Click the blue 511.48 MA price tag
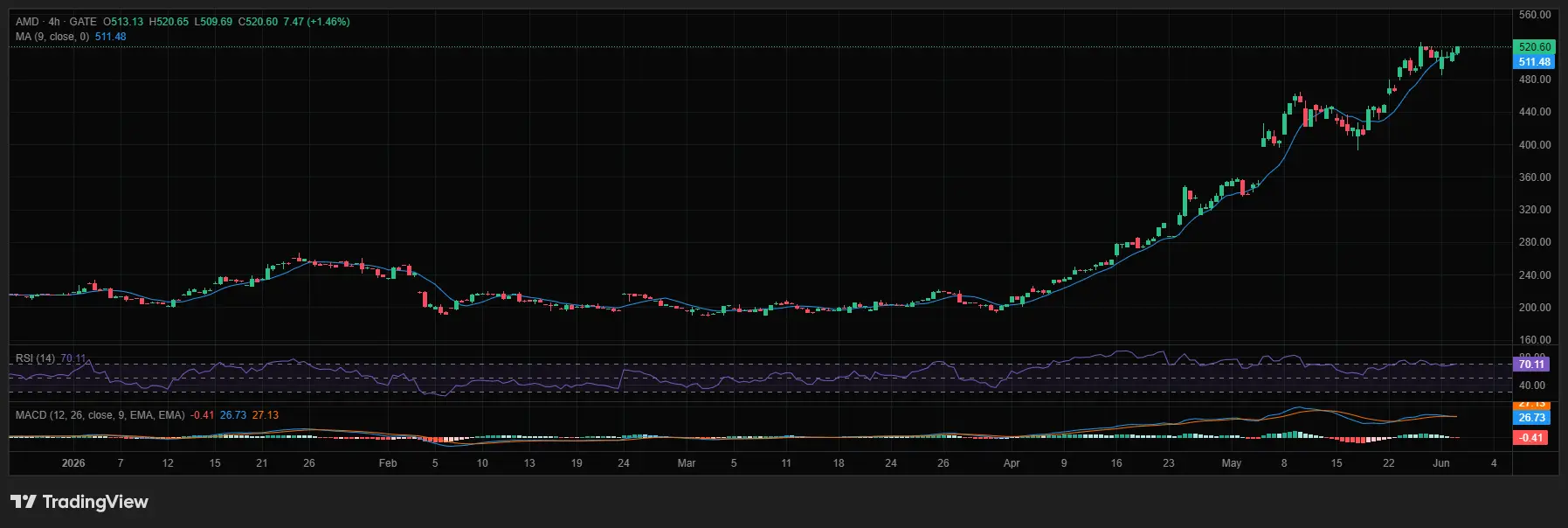1568x528 pixels. [1534, 62]
